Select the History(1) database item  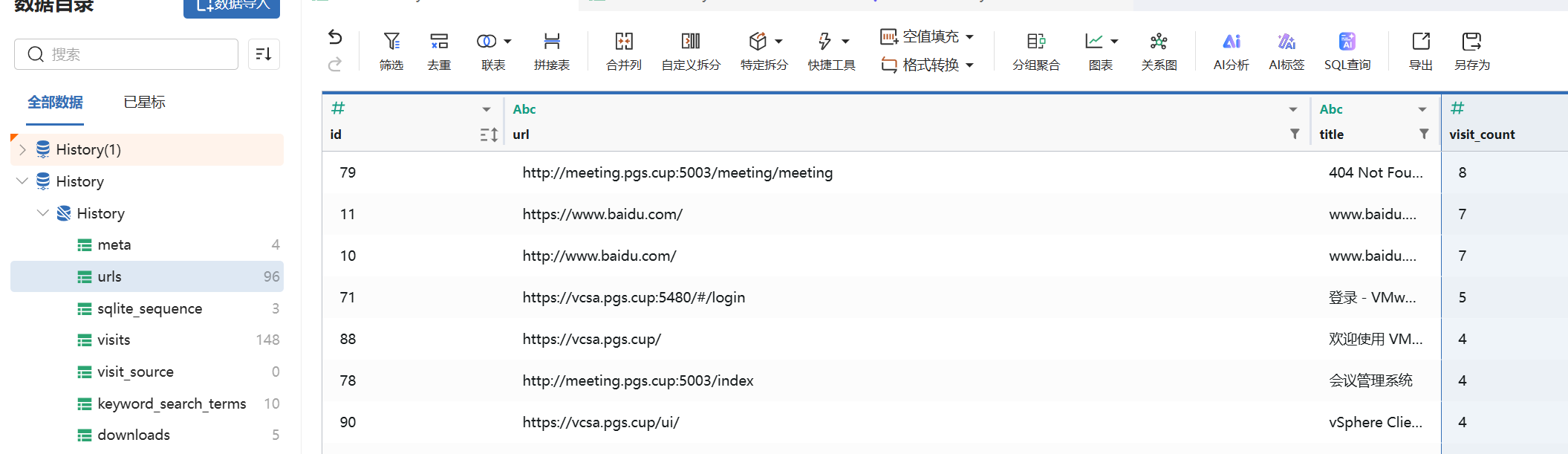pos(147,149)
